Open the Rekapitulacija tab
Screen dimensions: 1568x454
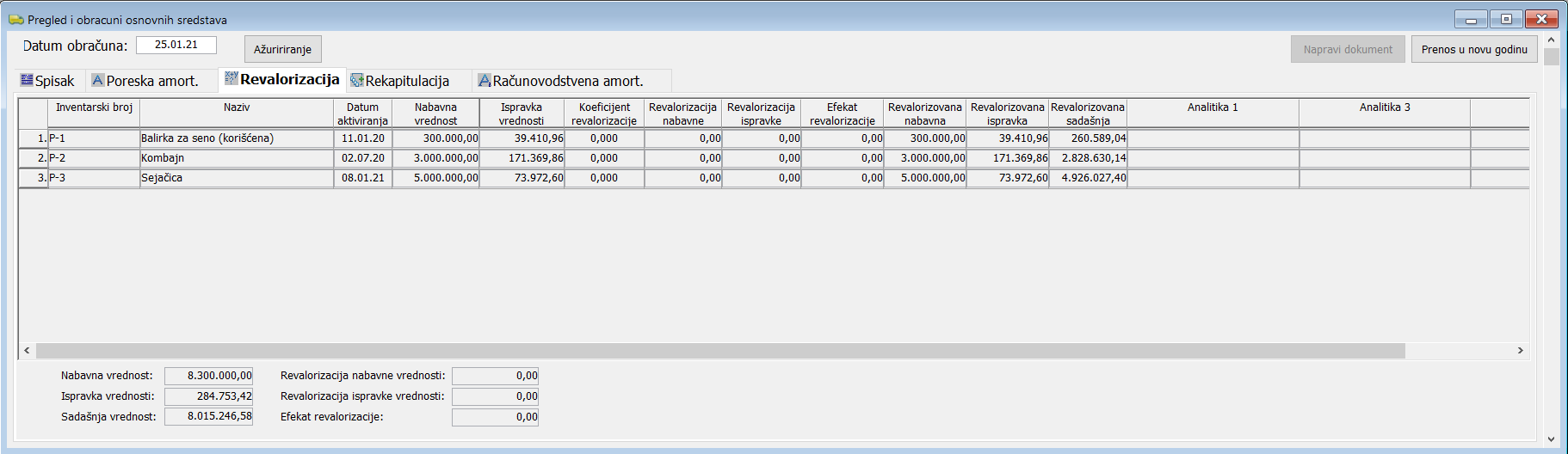tap(408, 81)
